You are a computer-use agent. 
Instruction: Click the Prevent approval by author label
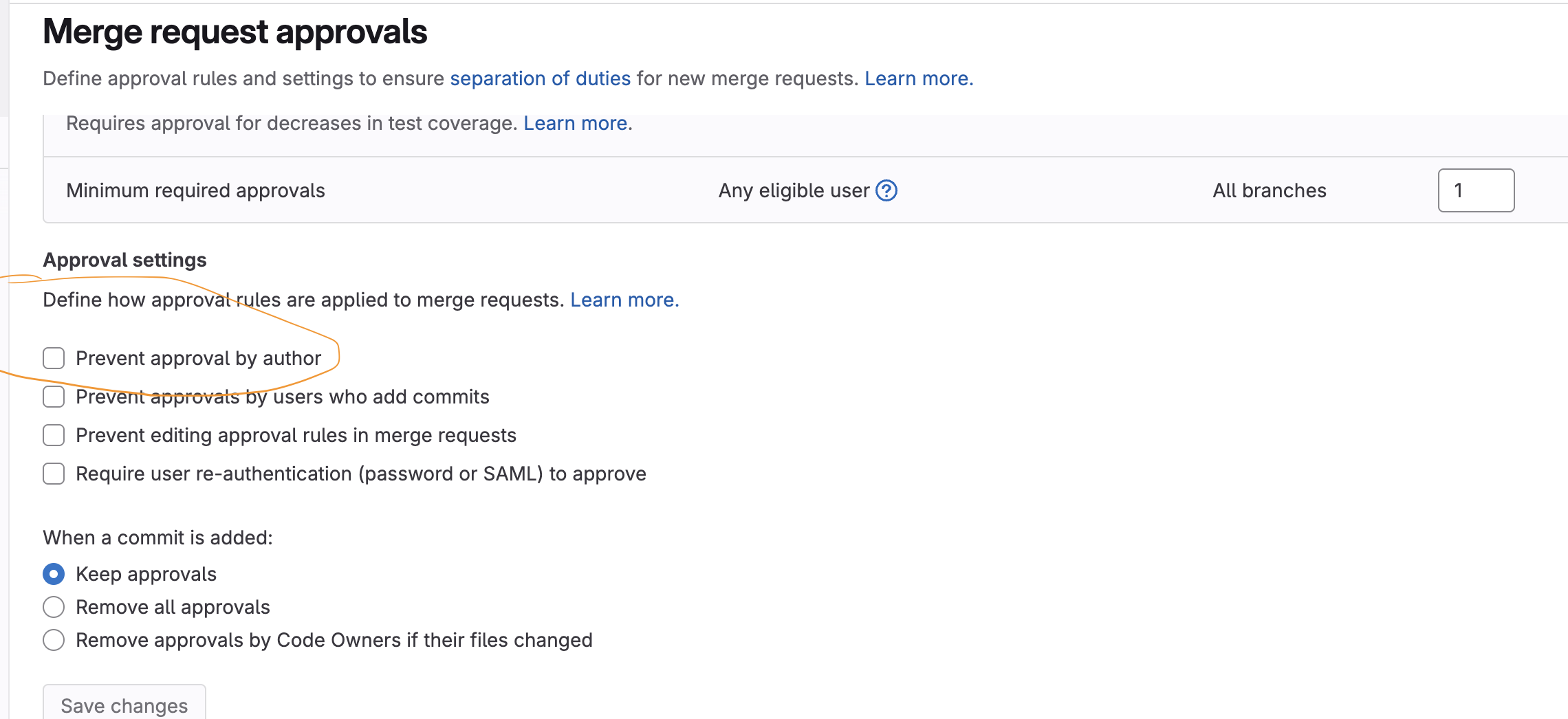point(198,358)
